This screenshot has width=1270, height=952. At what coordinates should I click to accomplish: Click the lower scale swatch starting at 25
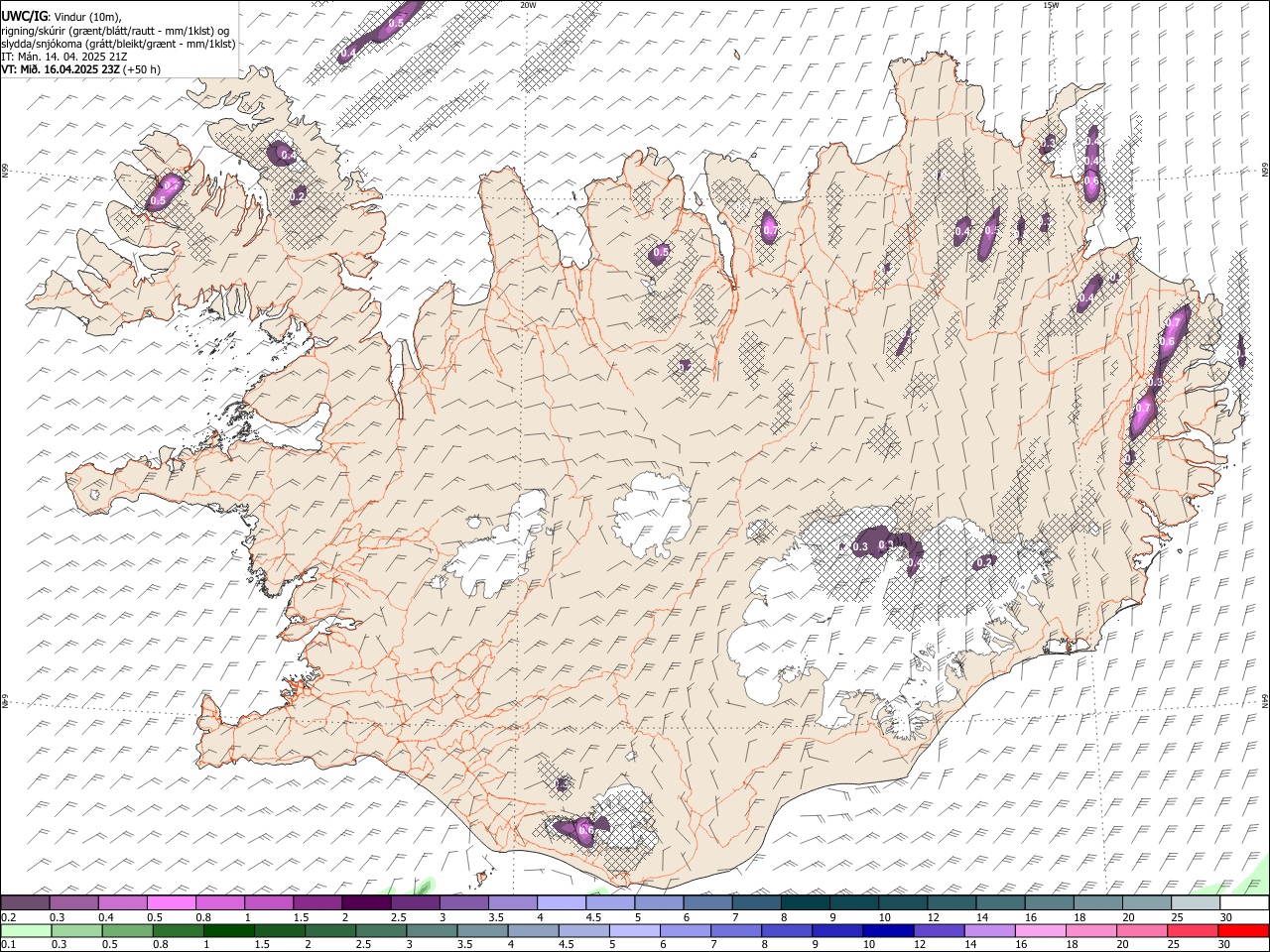1193,931
